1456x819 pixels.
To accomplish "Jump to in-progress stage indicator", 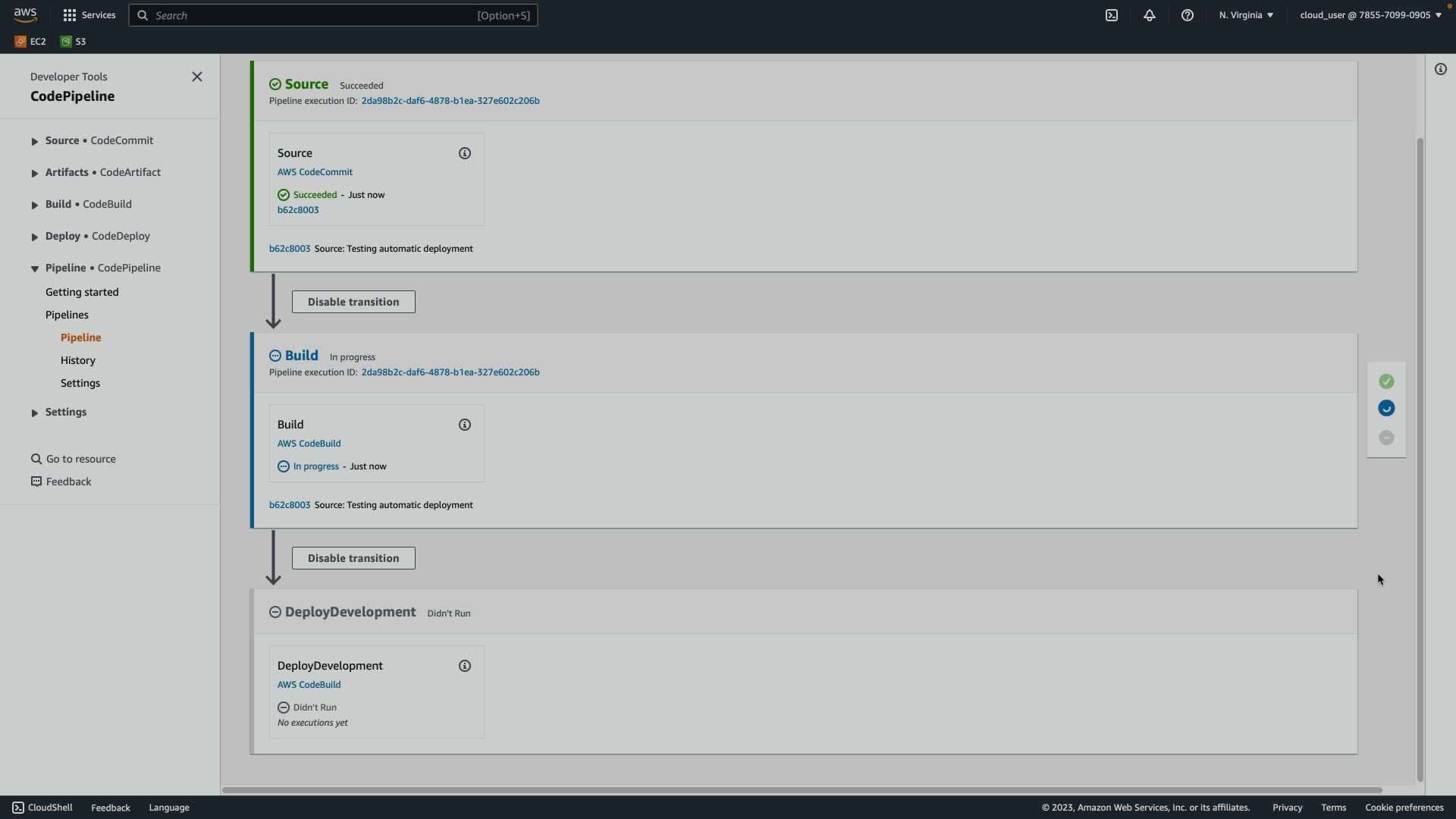I will pos(1386,409).
